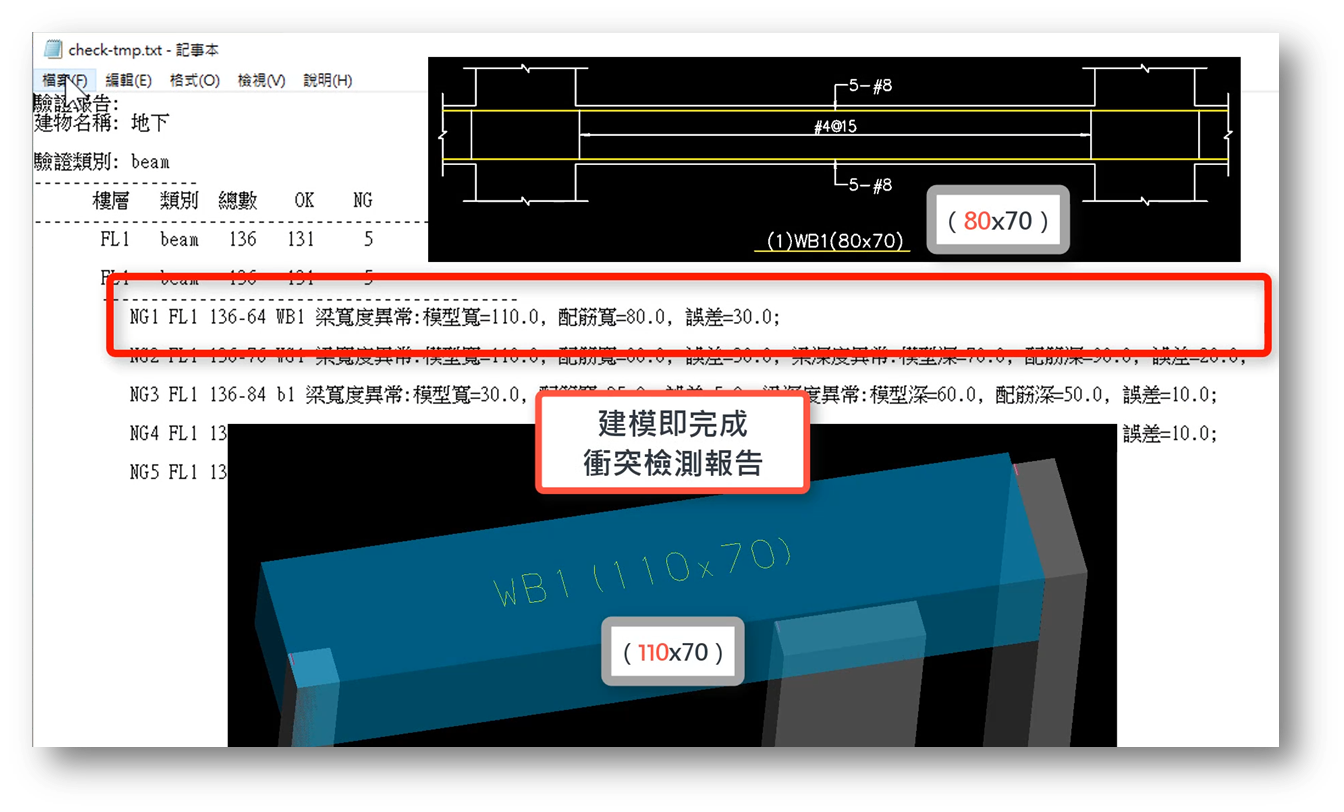Open the 說明(H) menu
Screen dimensions: 1344x812
(327, 80)
